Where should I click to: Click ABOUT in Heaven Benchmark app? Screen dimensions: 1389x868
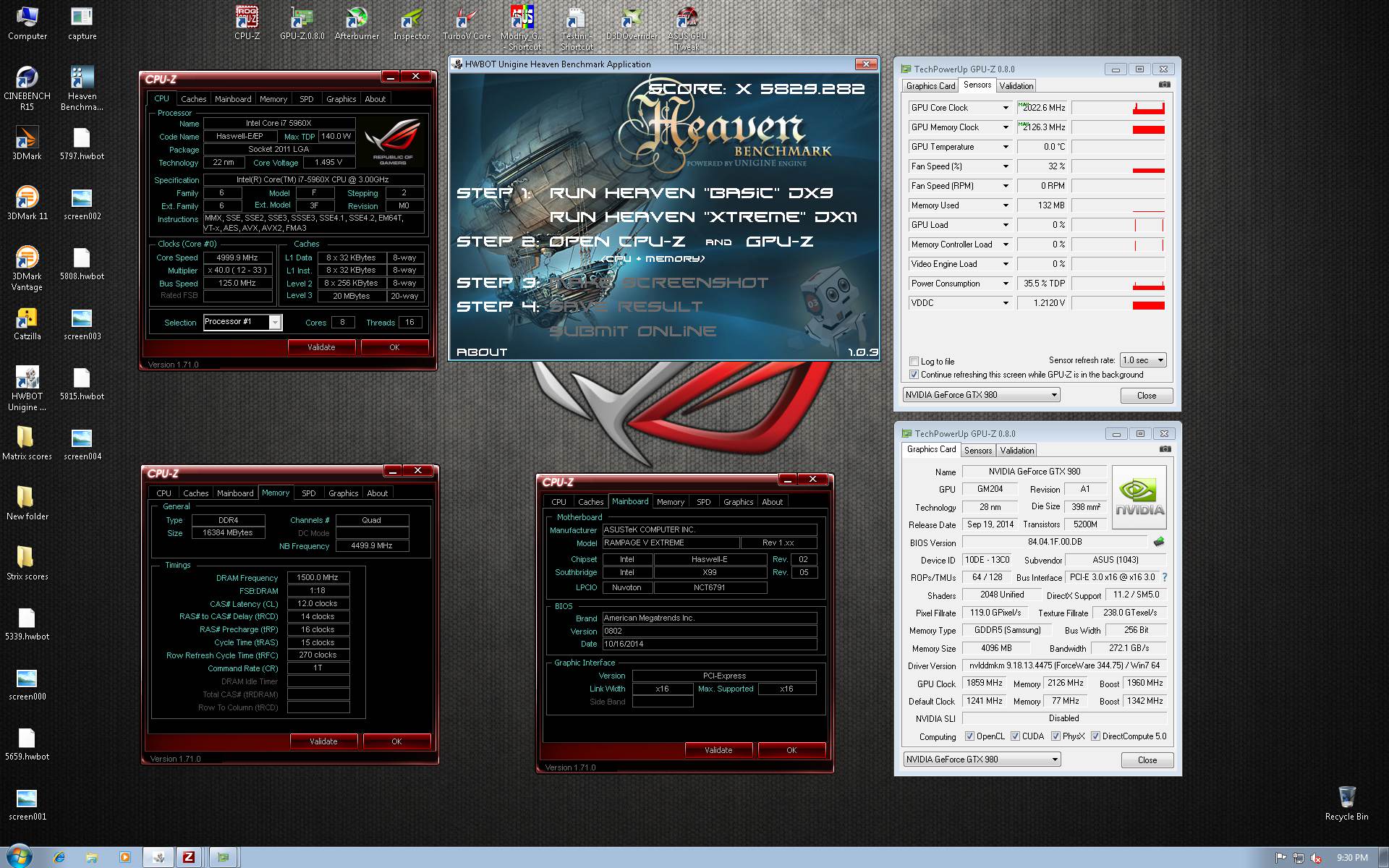click(x=482, y=352)
